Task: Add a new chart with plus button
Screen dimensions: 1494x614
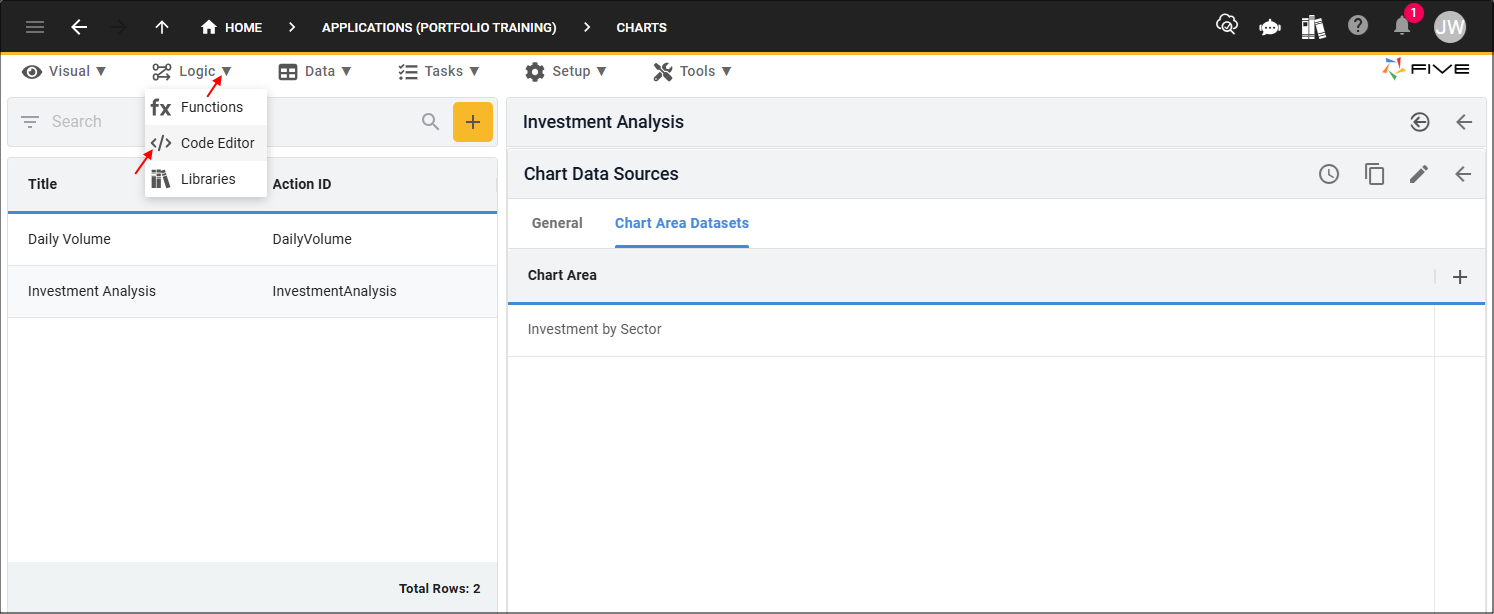Action: click(473, 122)
